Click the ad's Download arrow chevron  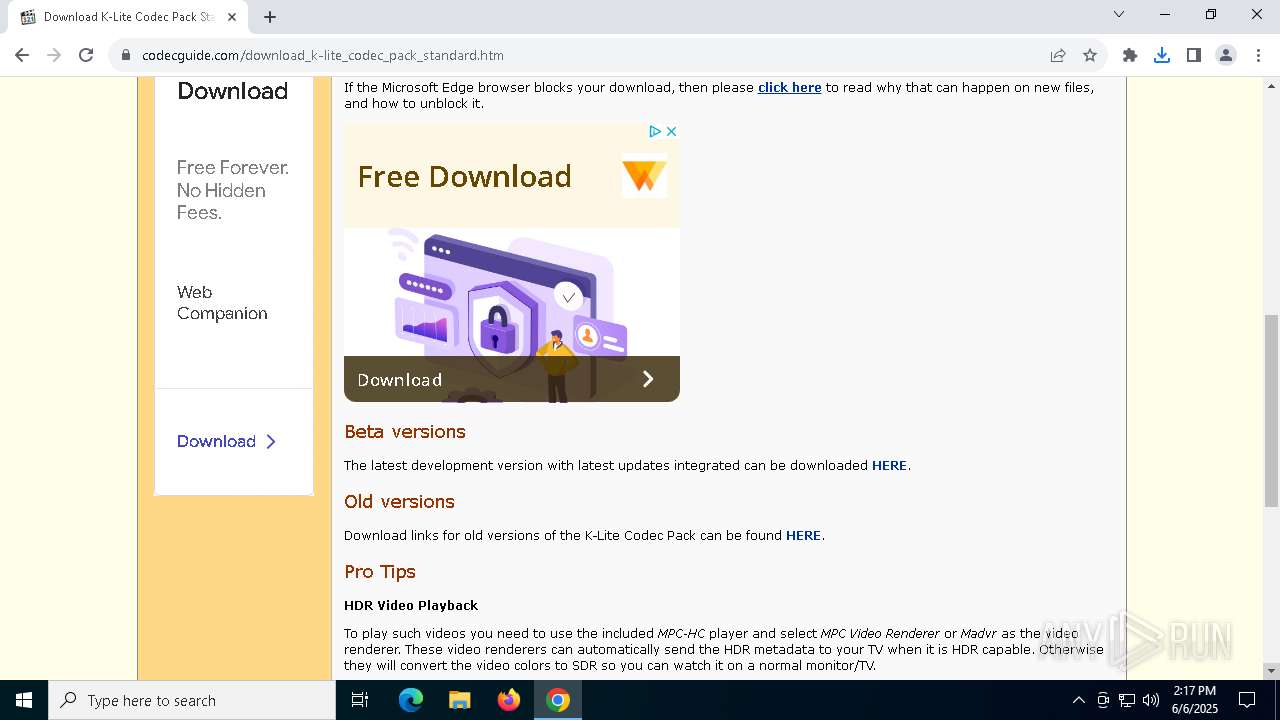click(648, 379)
